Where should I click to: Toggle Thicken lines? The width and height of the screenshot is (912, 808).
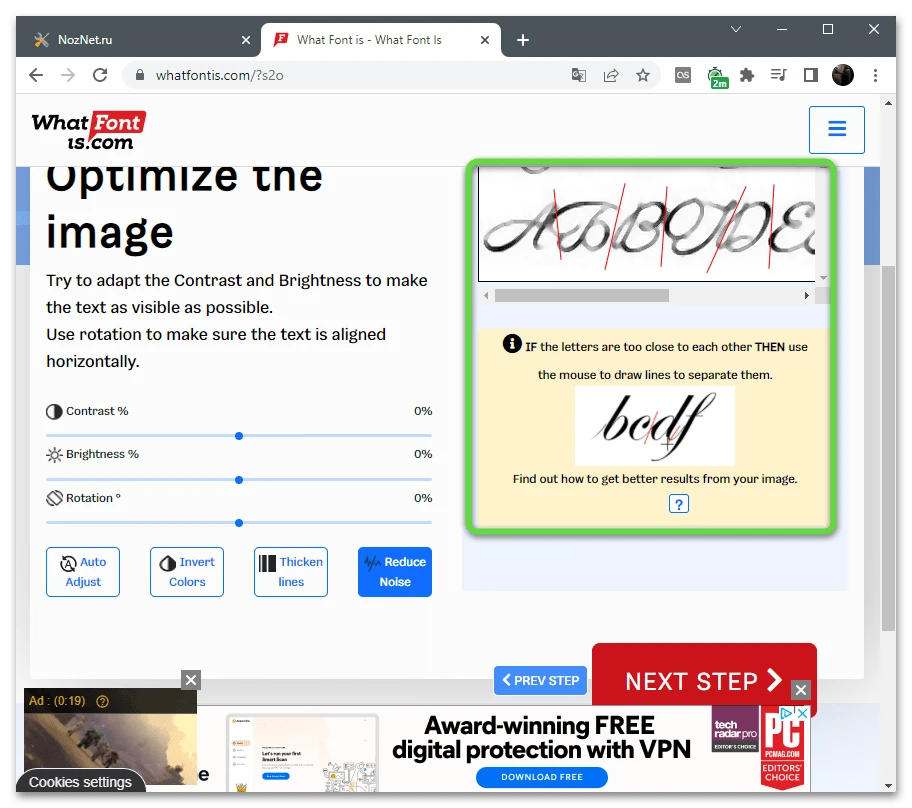(x=291, y=572)
